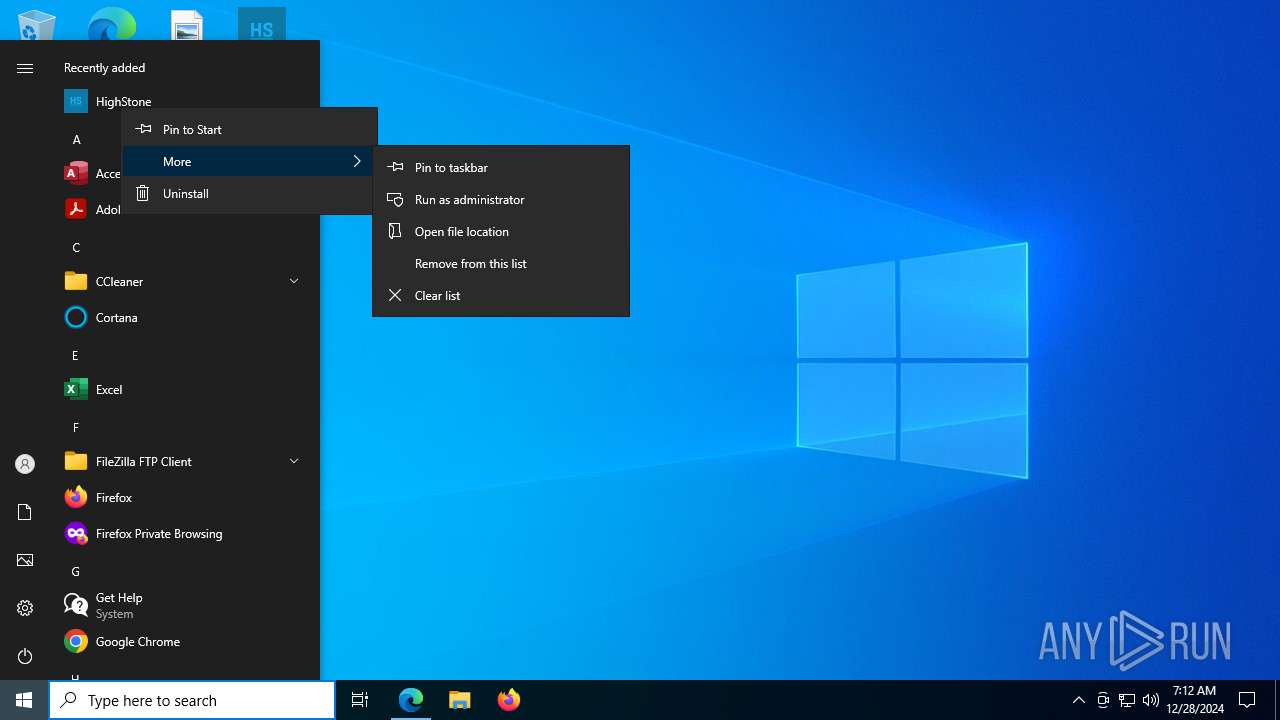Screen dimensions: 1280x720
Task: Click the Recently added heading
Action: point(104,68)
